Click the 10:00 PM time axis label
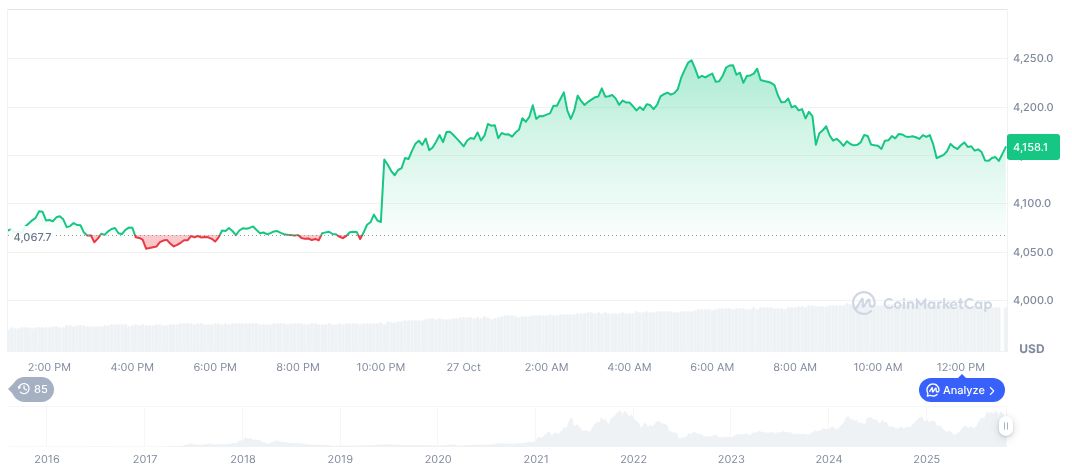Image resolution: width=1072 pixels, height=470 pixels. [x=381, y=367]
